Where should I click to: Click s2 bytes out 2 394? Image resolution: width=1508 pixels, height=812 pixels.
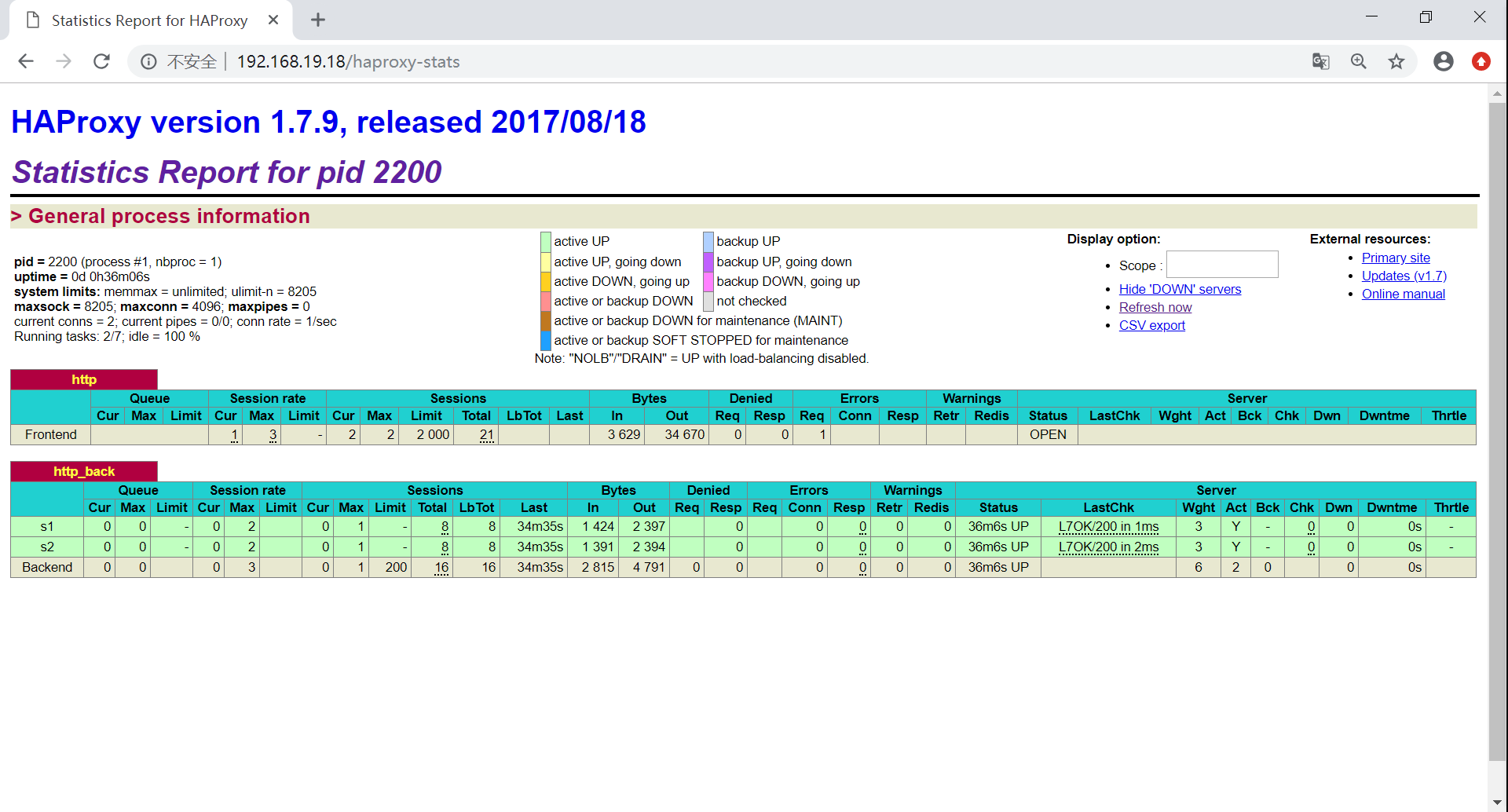coord(649,547)
